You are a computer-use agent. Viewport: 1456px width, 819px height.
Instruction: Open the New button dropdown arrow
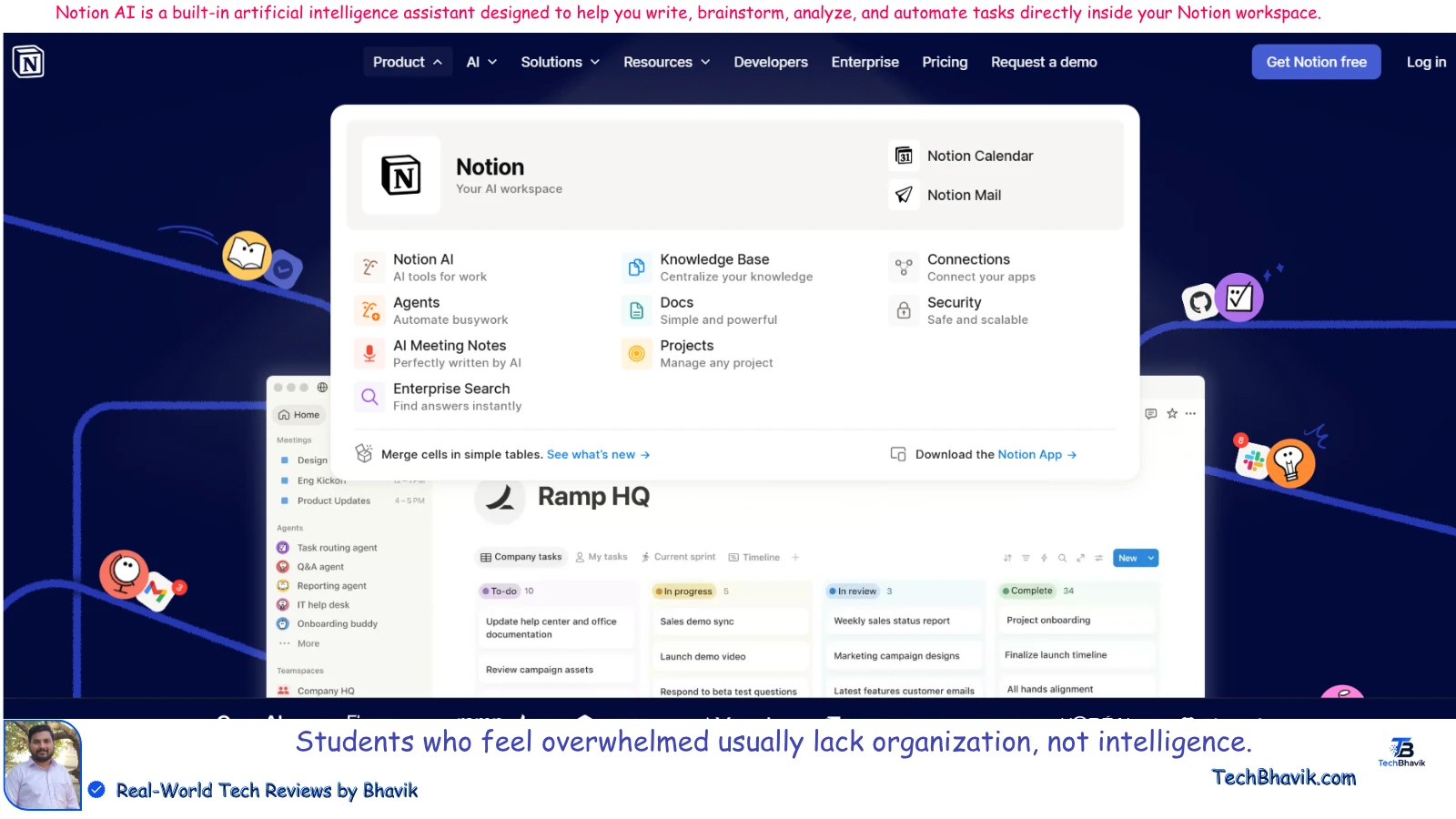point(1151,558)
